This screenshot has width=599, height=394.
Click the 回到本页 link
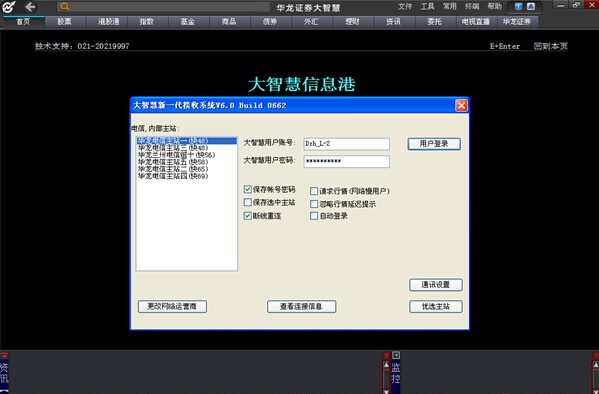pos(550,46)
